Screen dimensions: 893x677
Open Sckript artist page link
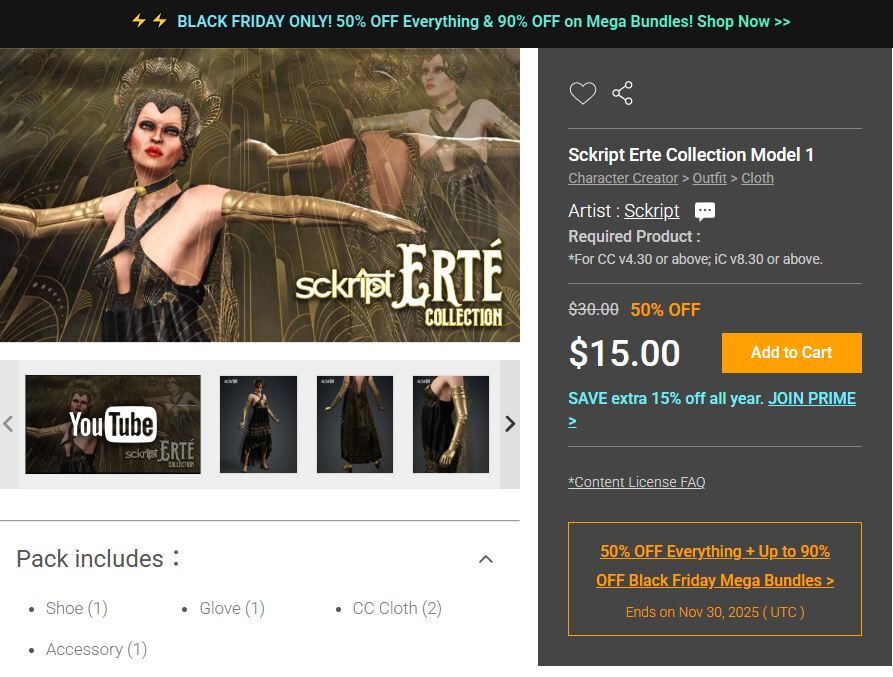652,211
